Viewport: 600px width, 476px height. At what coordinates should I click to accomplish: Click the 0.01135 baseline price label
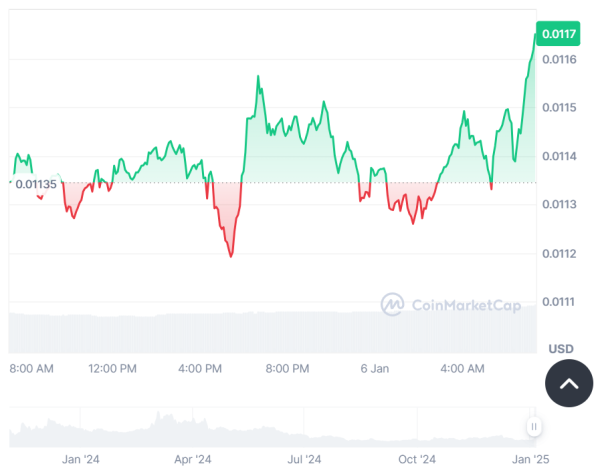point(36,184)
